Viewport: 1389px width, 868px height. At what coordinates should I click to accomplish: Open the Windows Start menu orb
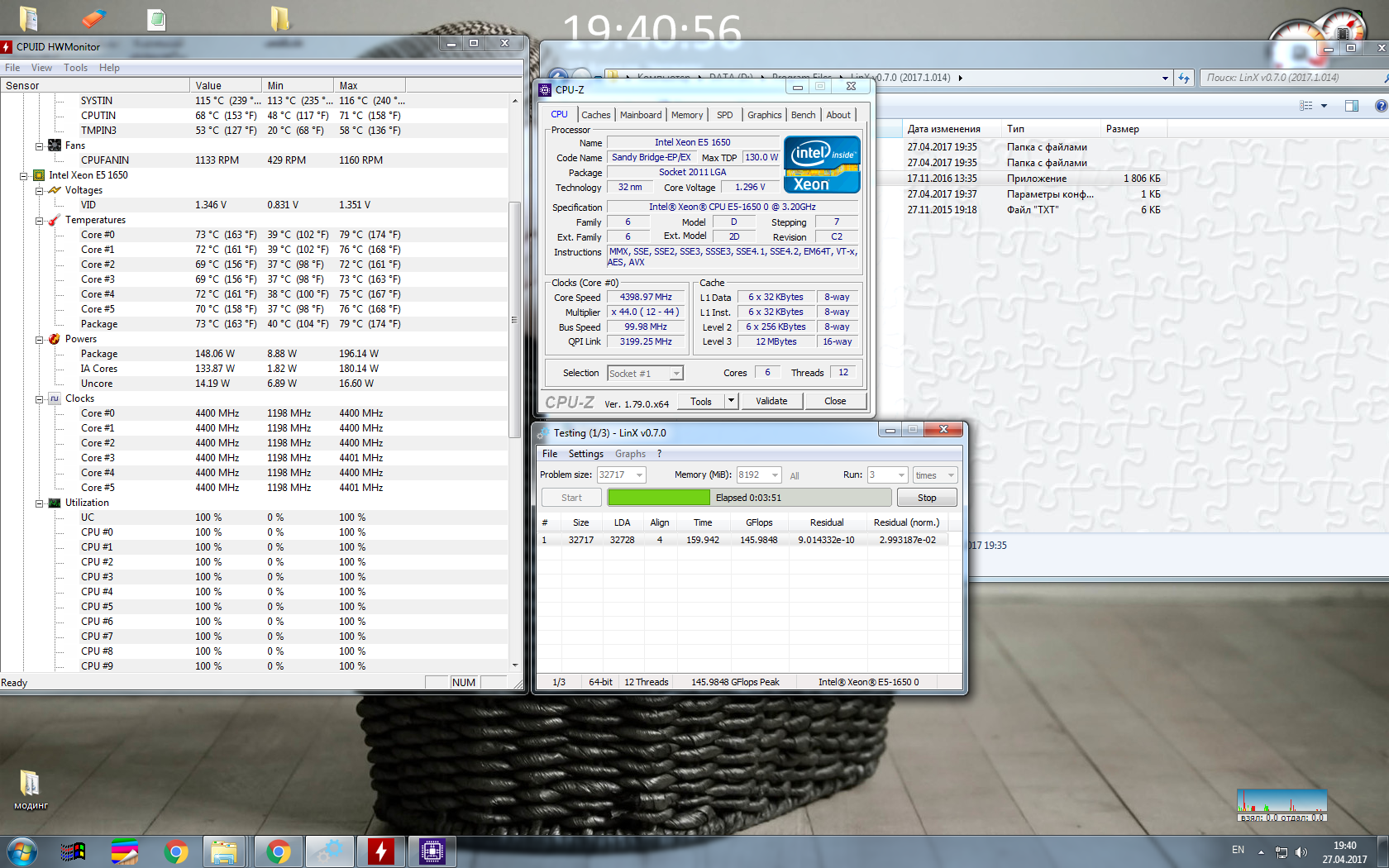[x=22, y=851]
